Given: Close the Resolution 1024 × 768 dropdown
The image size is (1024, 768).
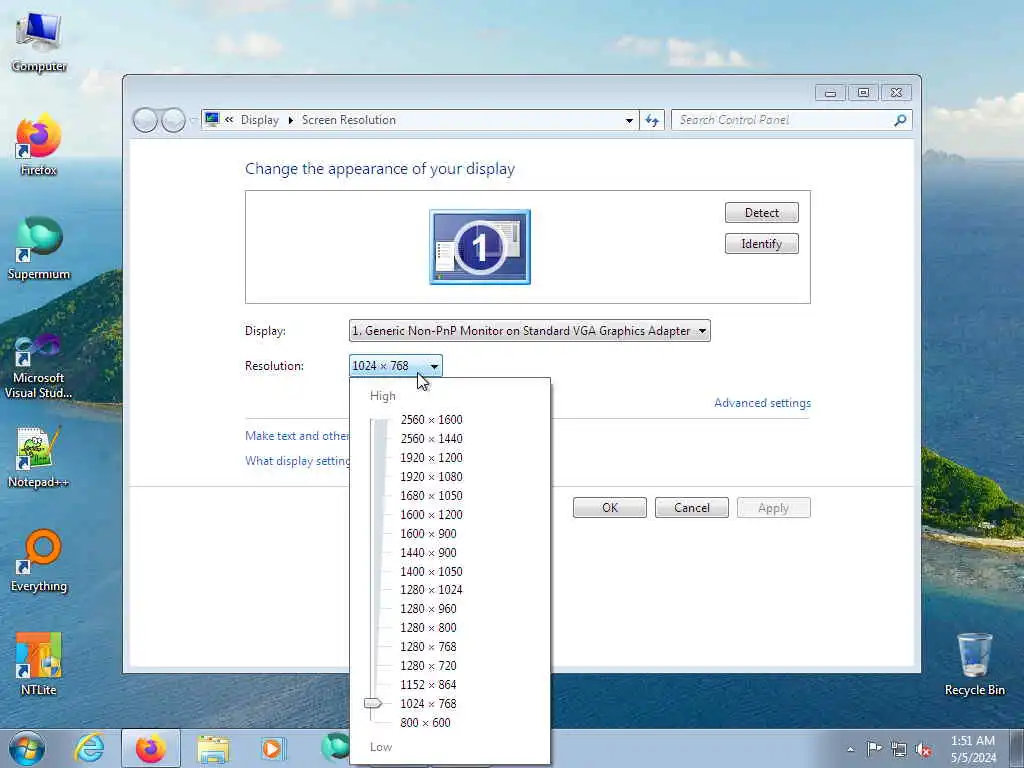Looking at the screenshot, I should pyautogui.click(x=396, y=366).
